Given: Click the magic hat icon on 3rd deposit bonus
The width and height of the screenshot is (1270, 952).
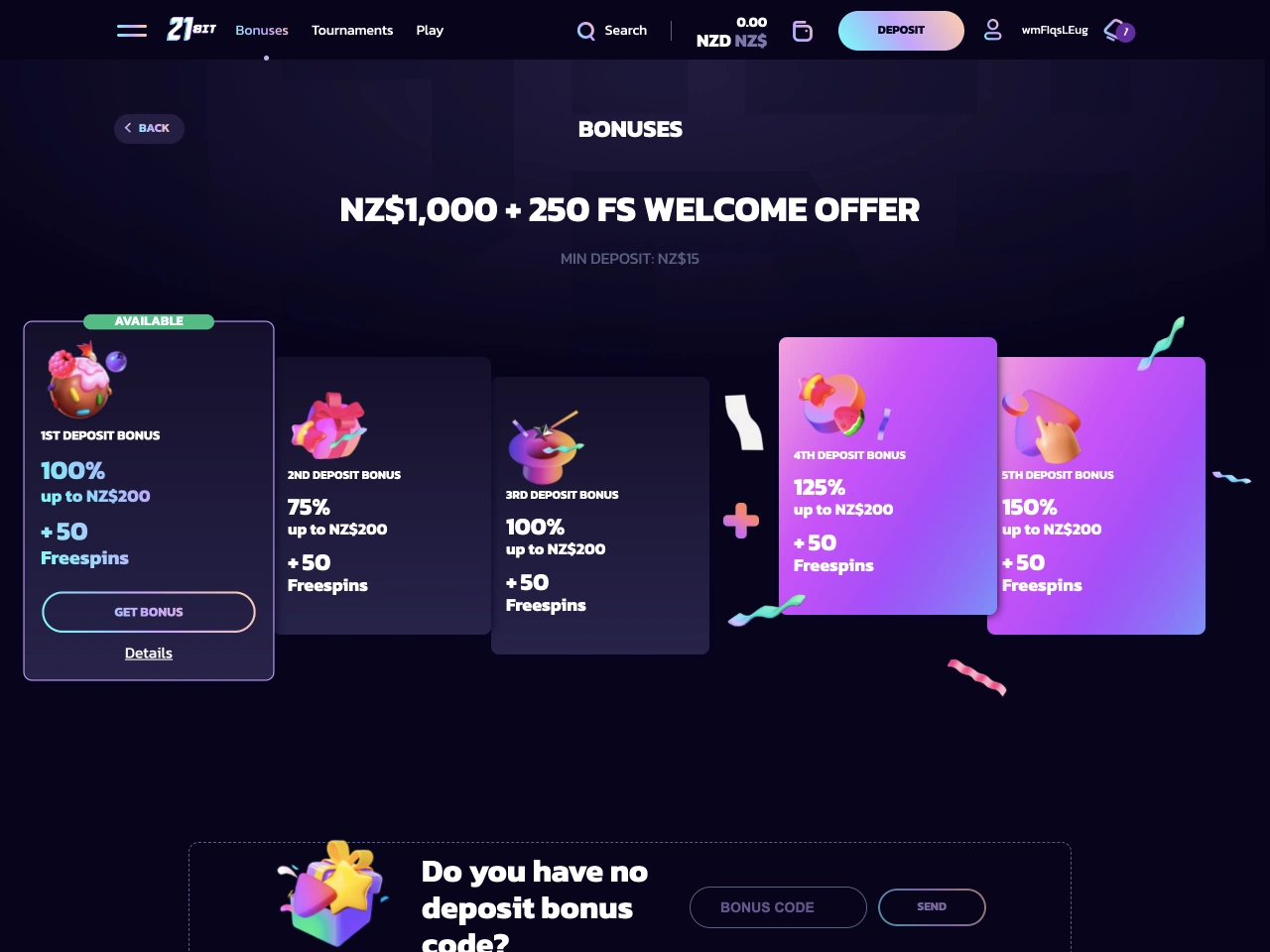Looking at the screenshot, I should (x=545, y=447).
